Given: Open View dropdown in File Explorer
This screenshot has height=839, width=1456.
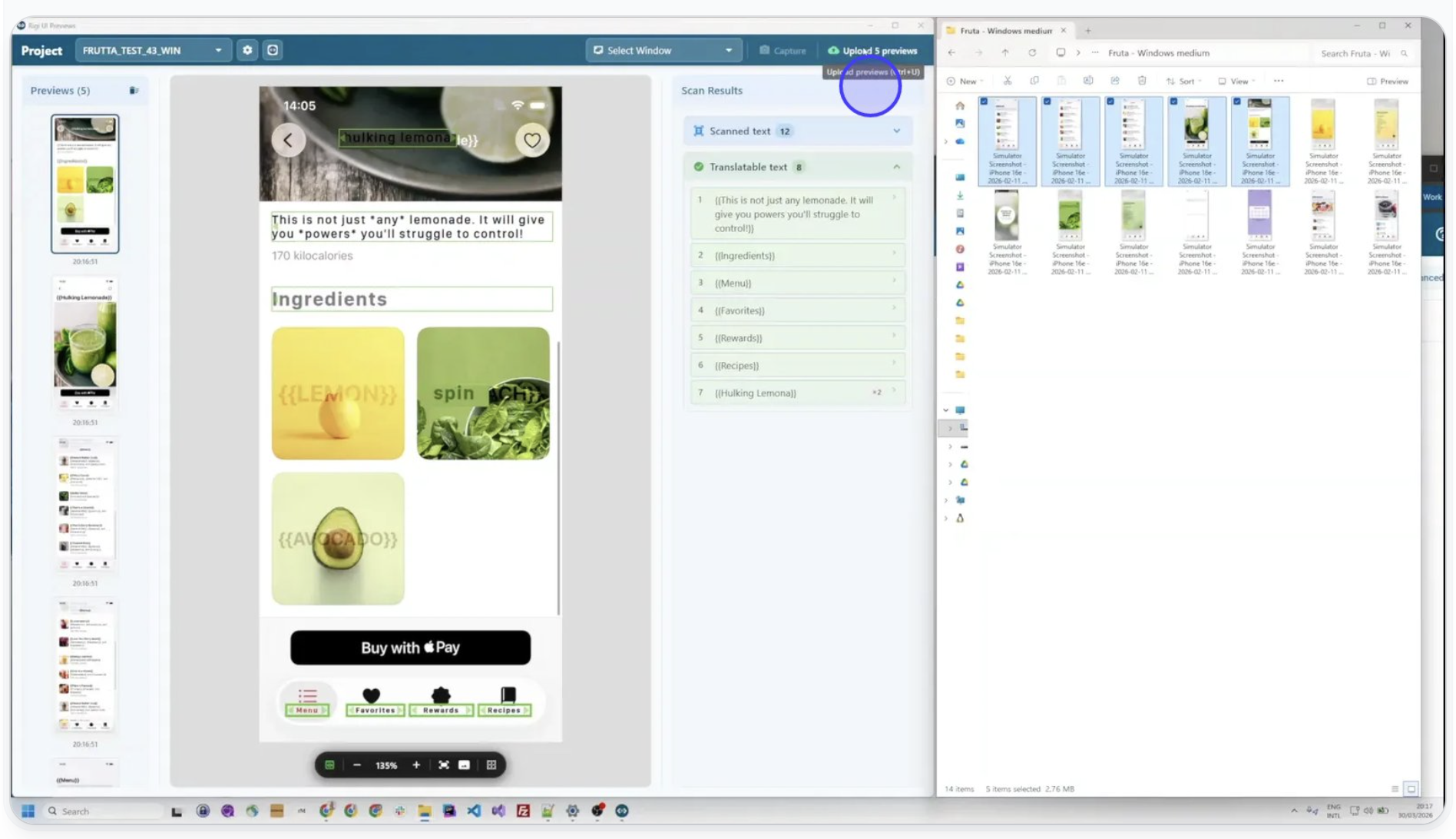Looking at the screenshot, I should click(x=1237, y=81).
